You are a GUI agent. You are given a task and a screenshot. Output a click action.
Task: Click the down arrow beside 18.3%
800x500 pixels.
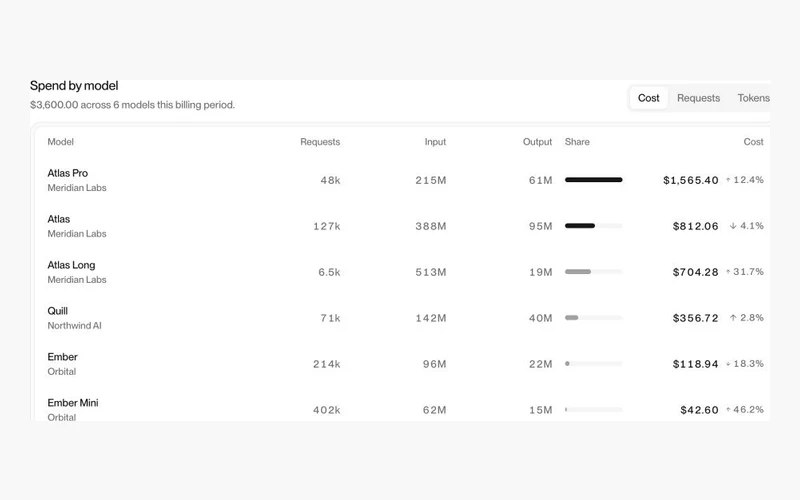728,364
